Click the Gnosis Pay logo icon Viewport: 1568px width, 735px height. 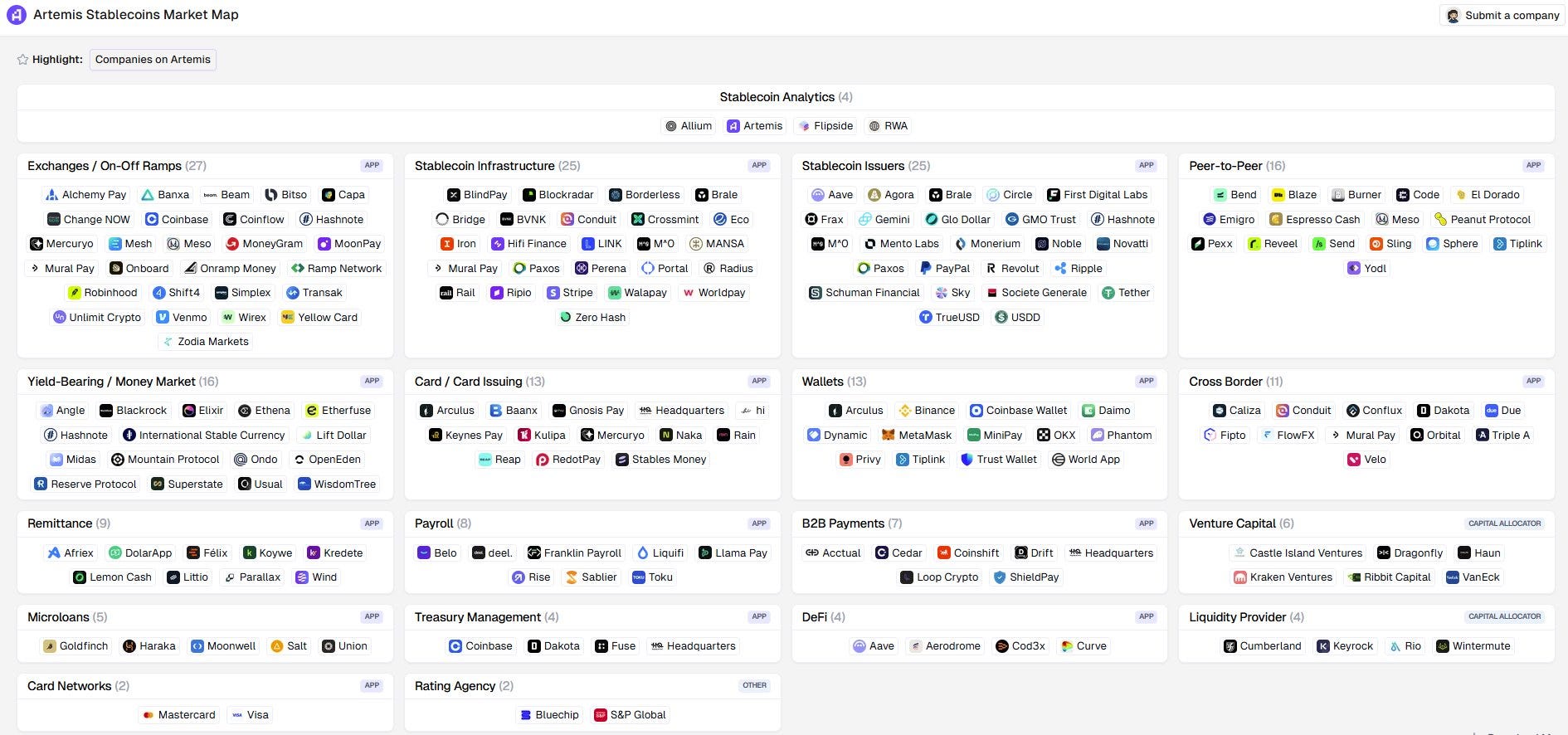[559, 411]
